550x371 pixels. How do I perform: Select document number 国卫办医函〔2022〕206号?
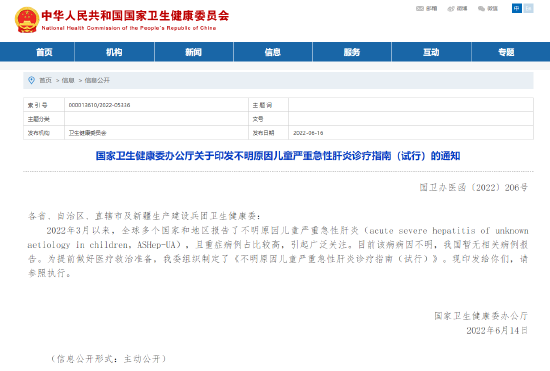click(474, 188)
